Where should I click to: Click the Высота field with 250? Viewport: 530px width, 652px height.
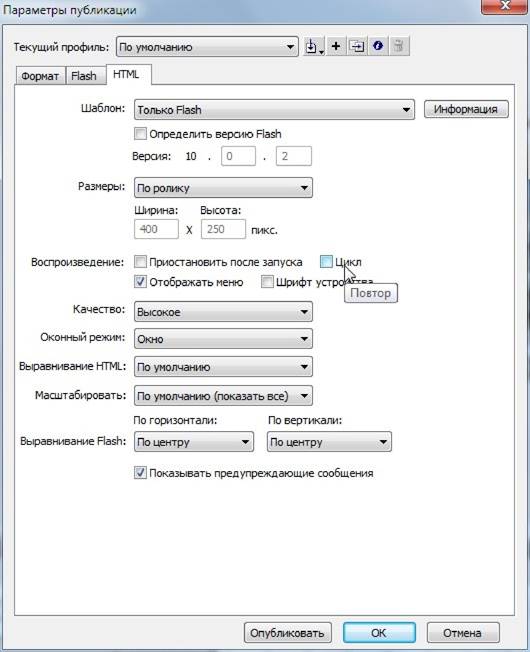223,229
